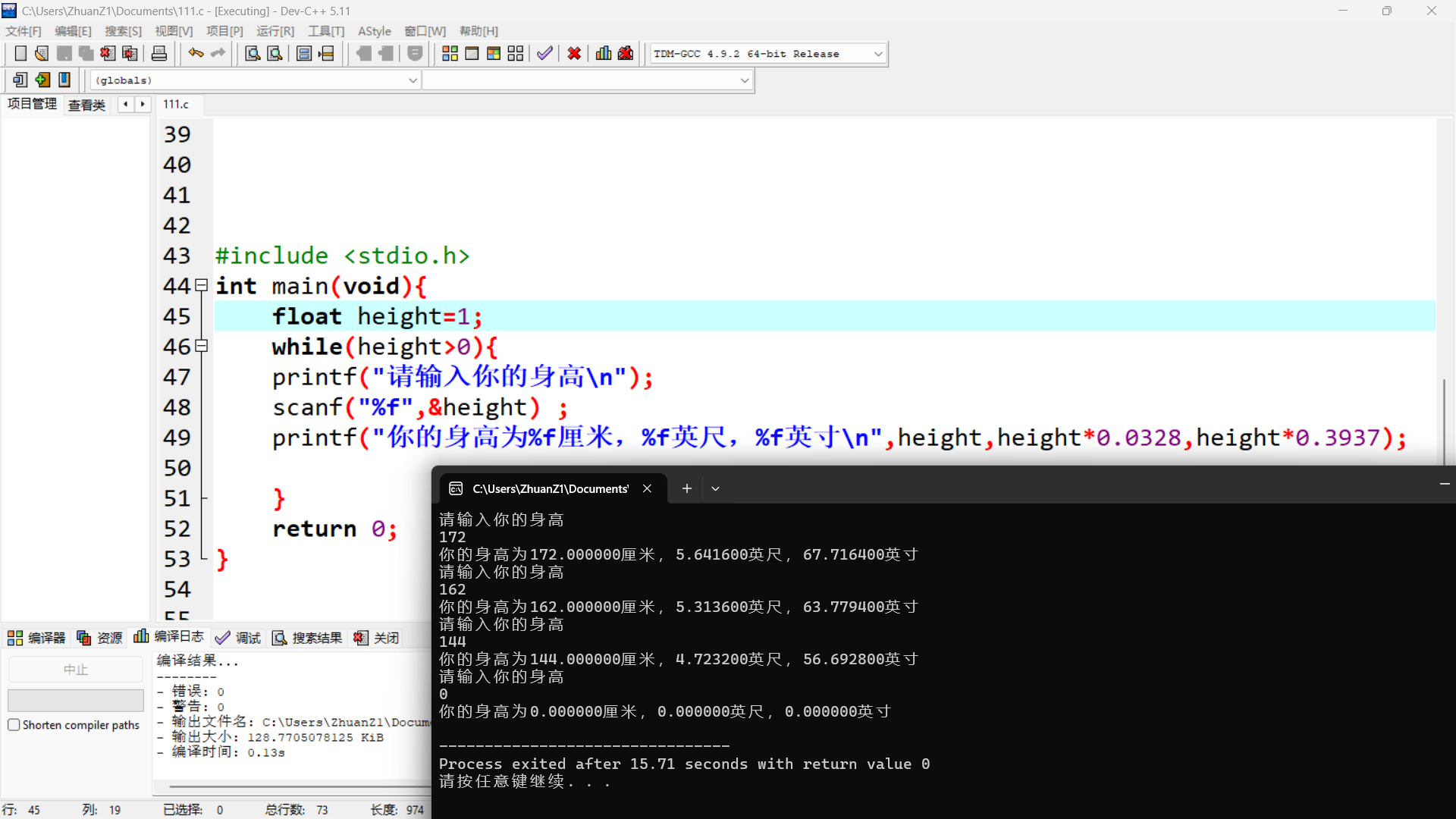Open the console new-tab dropdown chevron
The width and height of the screenshot is (1456, 819).
pos(715,489)
